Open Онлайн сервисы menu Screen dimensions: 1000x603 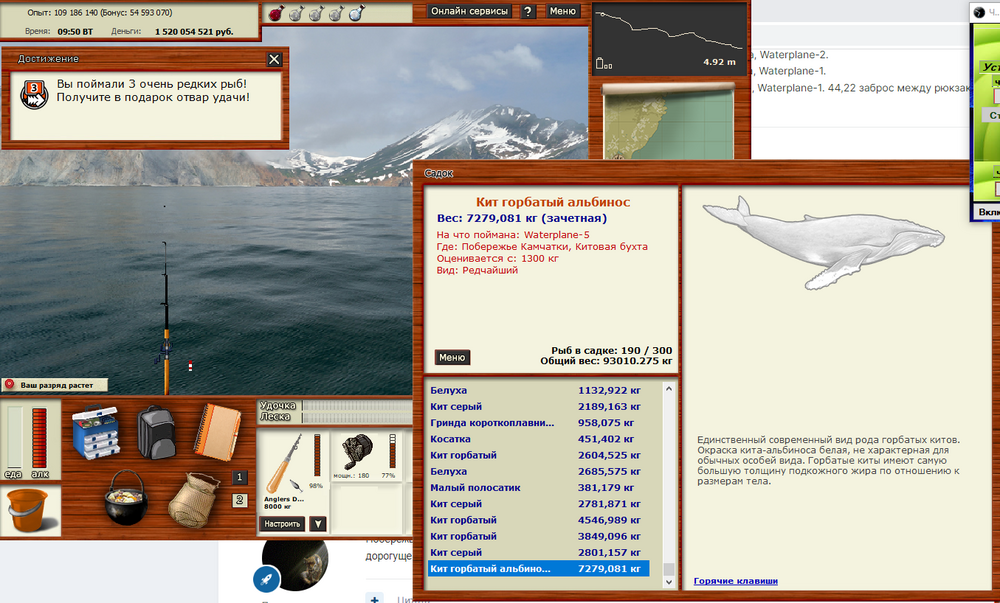point(470,12)
